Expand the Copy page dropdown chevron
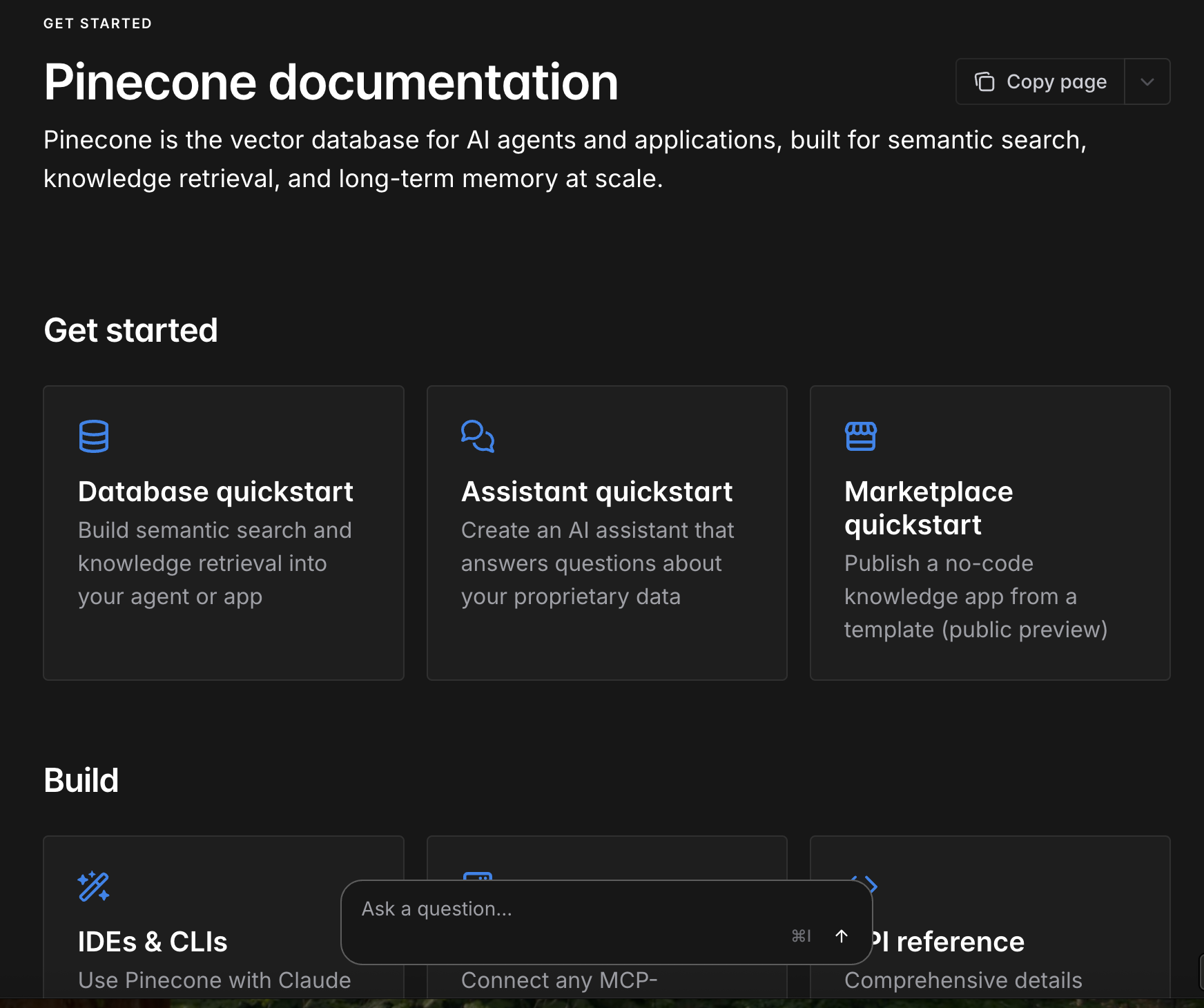This screenshot has height=1008, width=1204. click(1147, 81)
